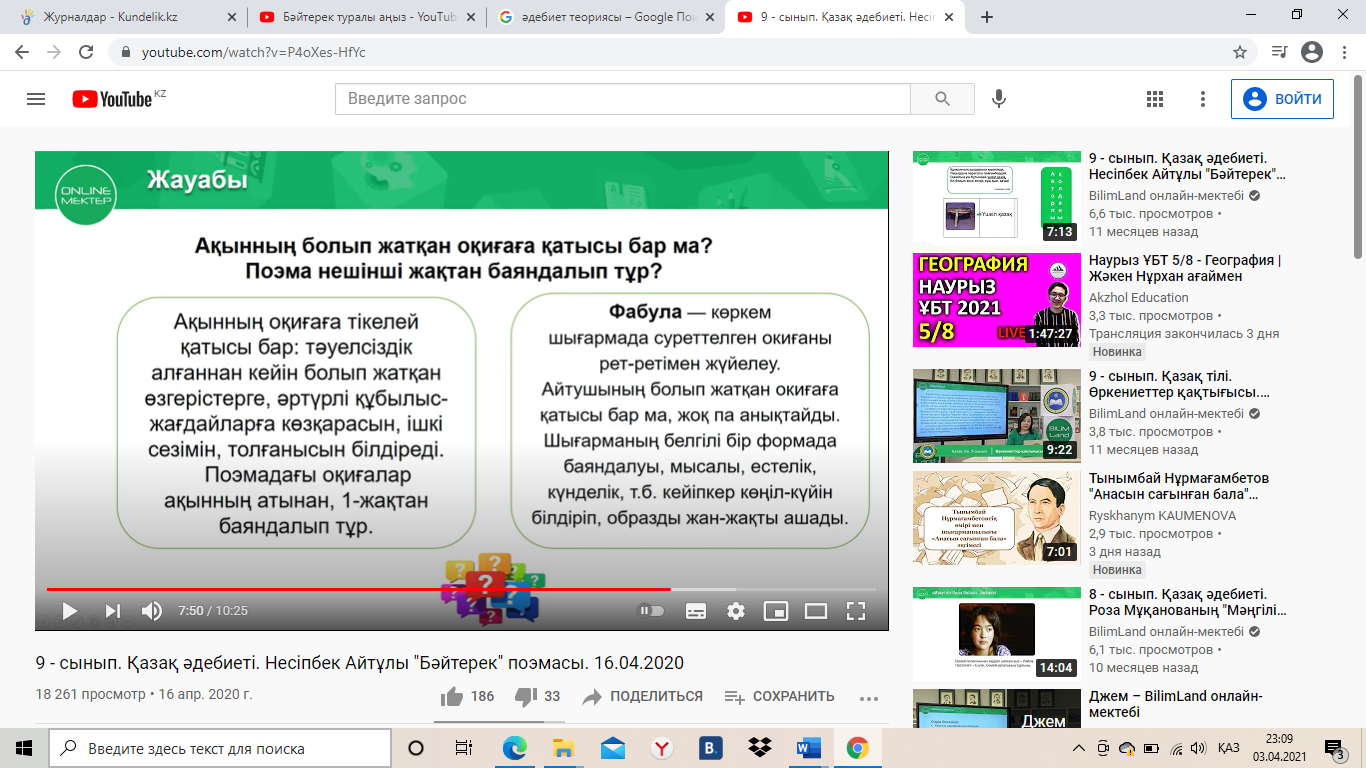Click the ВОЙТИ sign-in button
1366x768 pixels.
pyautogui.click(x=1282, y=99)
